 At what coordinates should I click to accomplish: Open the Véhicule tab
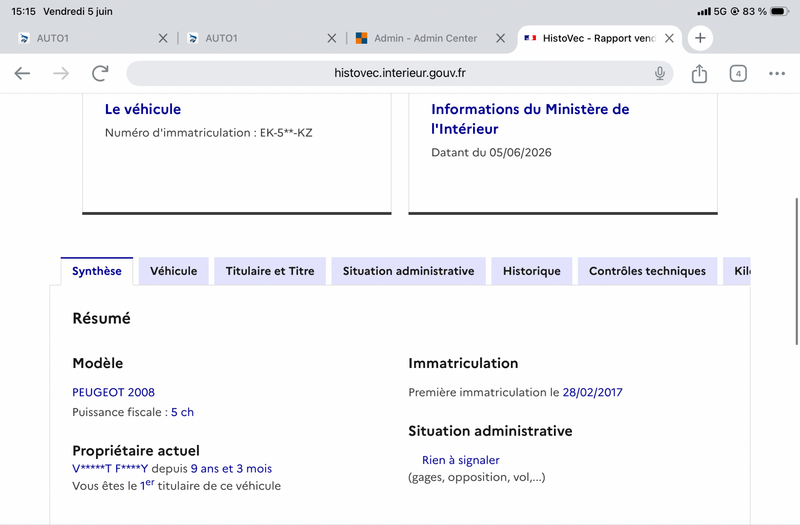point(173,271)
